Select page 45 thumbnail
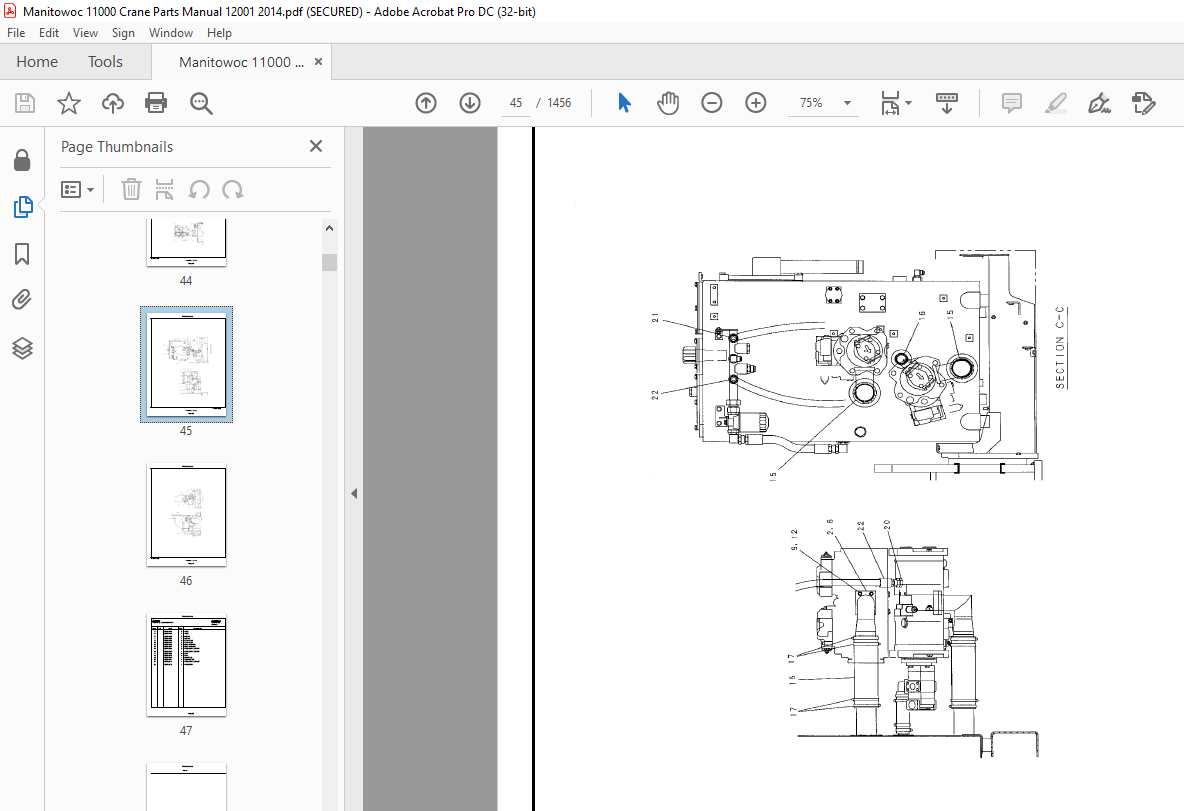 point(187,364)
